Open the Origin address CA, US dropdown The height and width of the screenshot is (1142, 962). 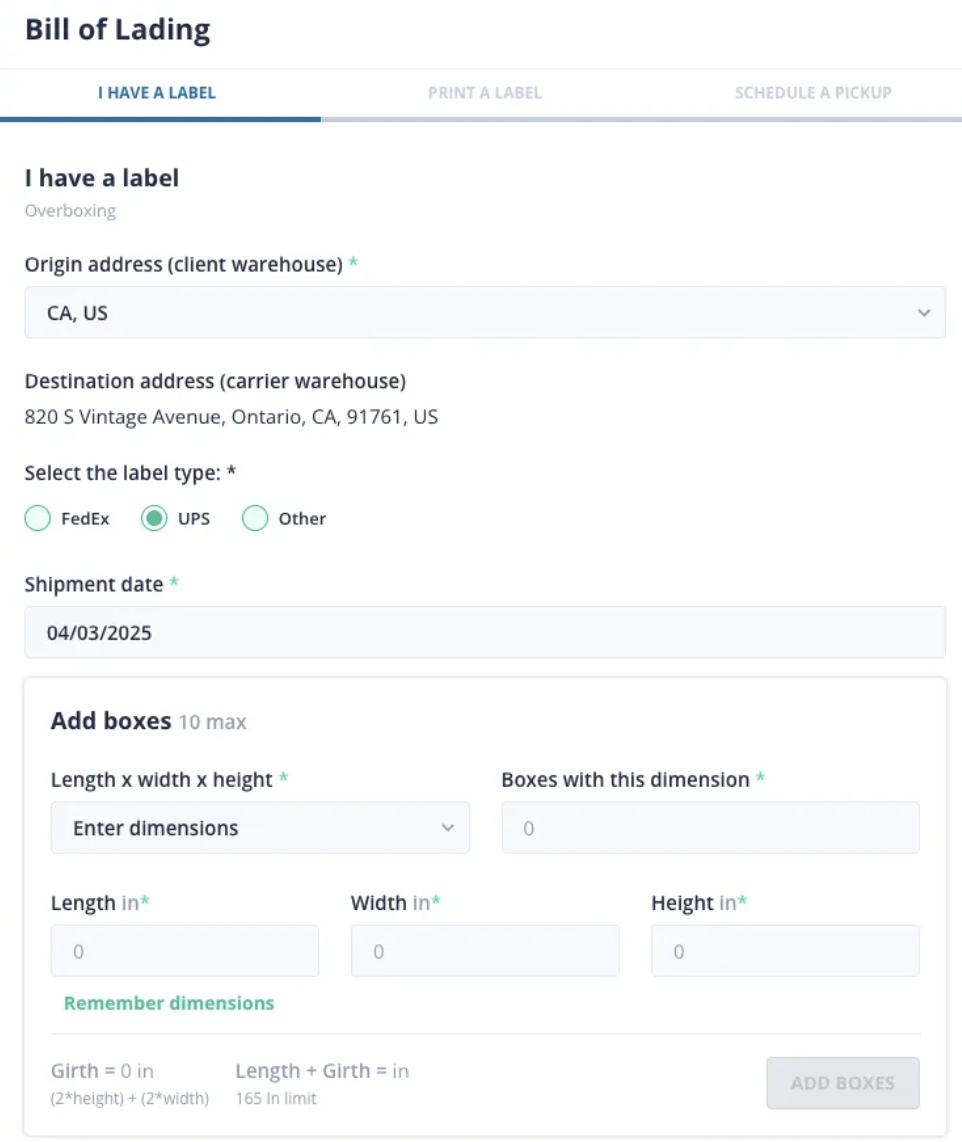485,312
